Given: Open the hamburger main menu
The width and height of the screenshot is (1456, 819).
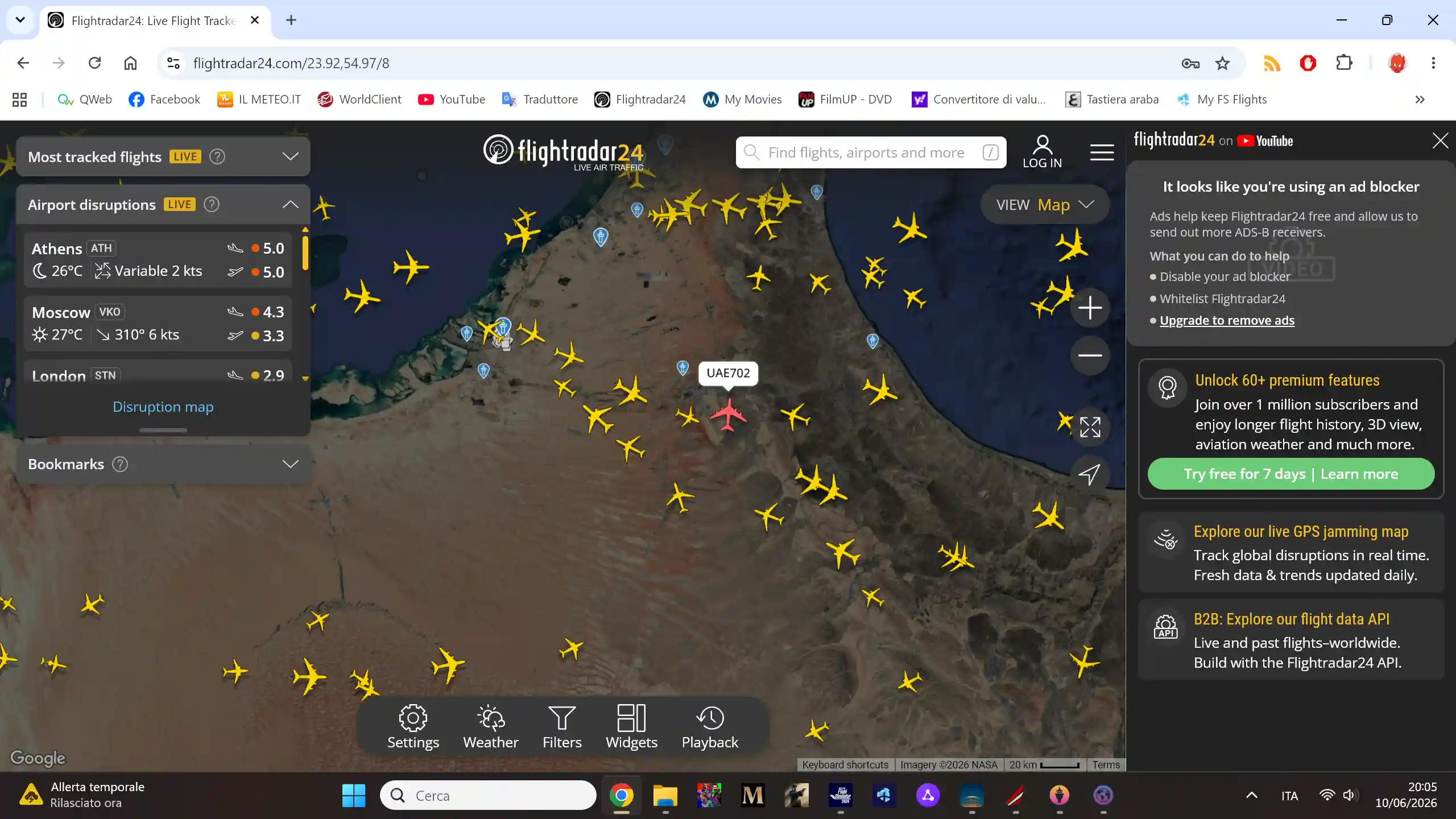Looking at the screenshot, I should point(1102,152).
